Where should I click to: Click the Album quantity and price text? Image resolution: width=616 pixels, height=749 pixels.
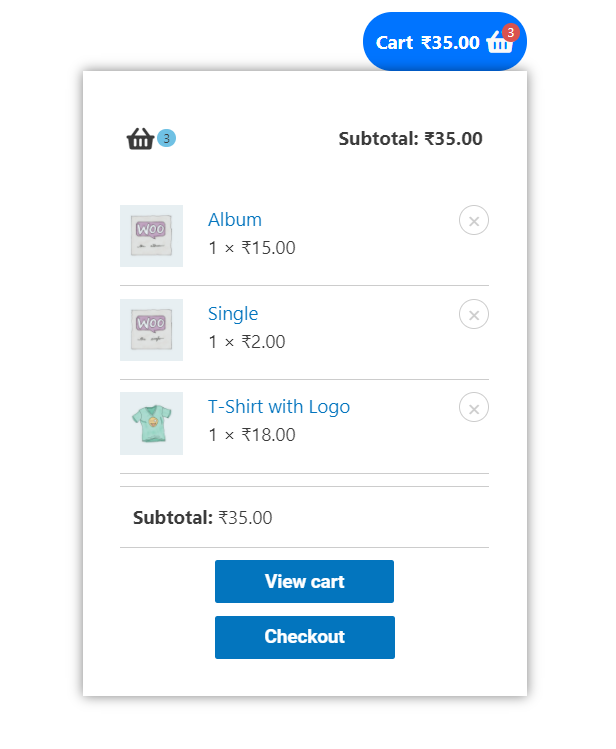tap(252, 248)
